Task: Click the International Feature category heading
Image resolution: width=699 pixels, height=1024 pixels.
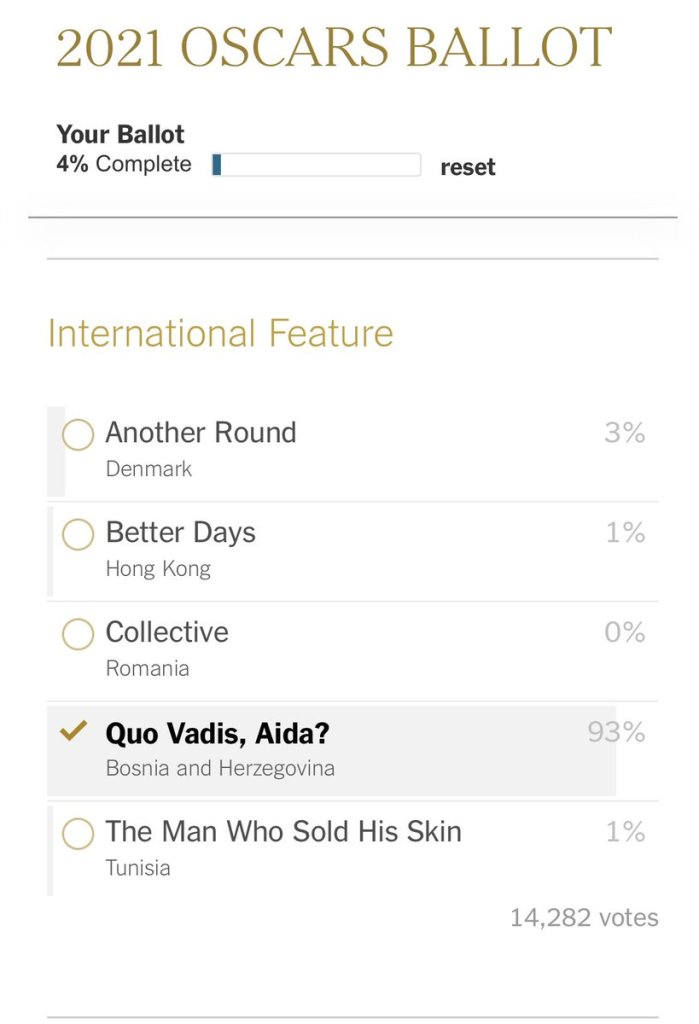Action: tap(221, 333)
